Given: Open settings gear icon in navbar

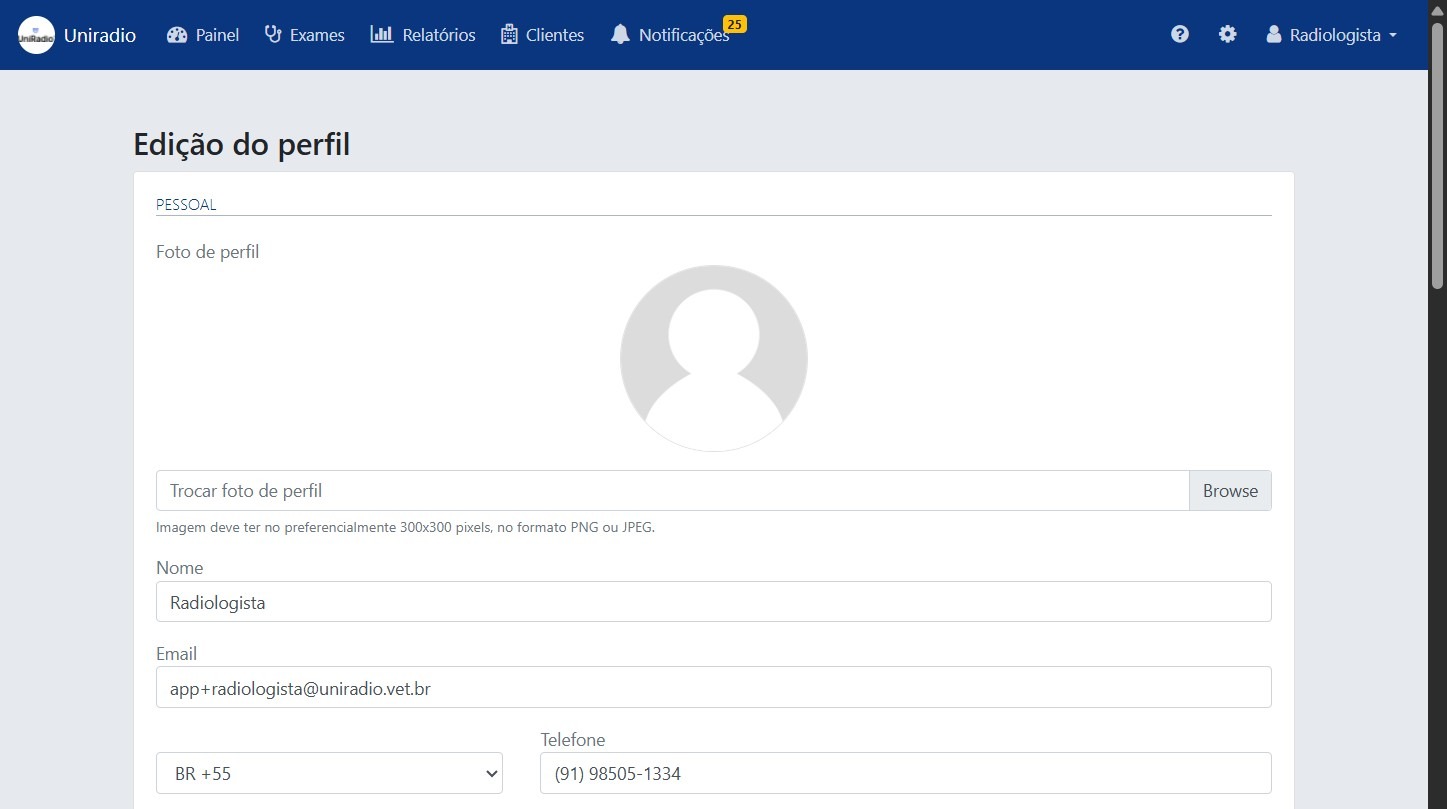Looking at the screenshot, I should click(x=1227, y=35).
